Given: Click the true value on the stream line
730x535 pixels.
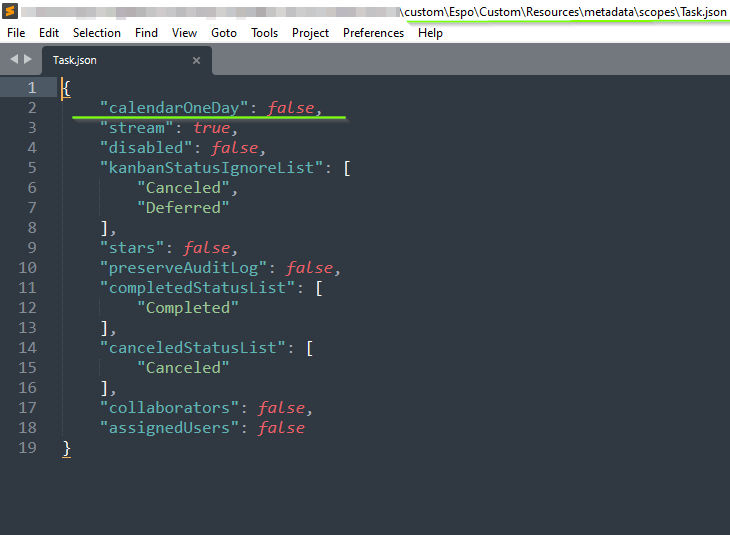Looking at the screenshot, I should click(x=210, y=128).
